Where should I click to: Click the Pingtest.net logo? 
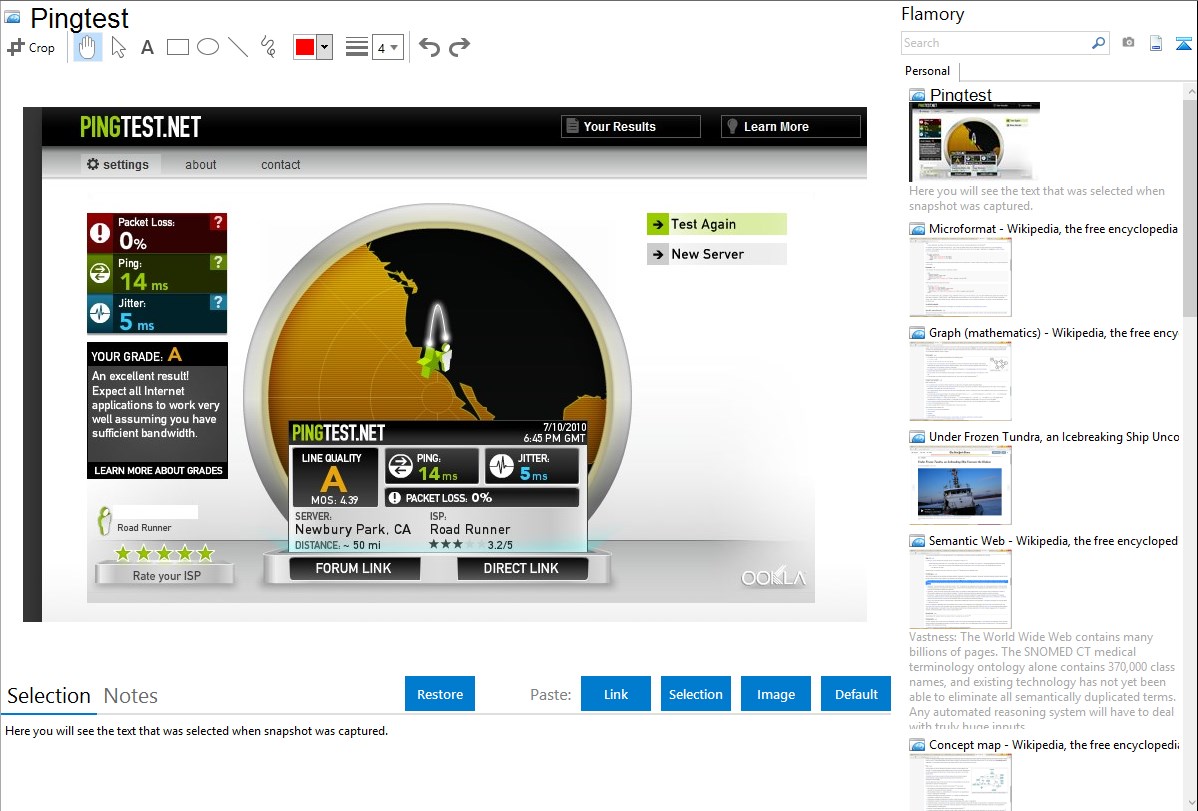click(141, 127)
